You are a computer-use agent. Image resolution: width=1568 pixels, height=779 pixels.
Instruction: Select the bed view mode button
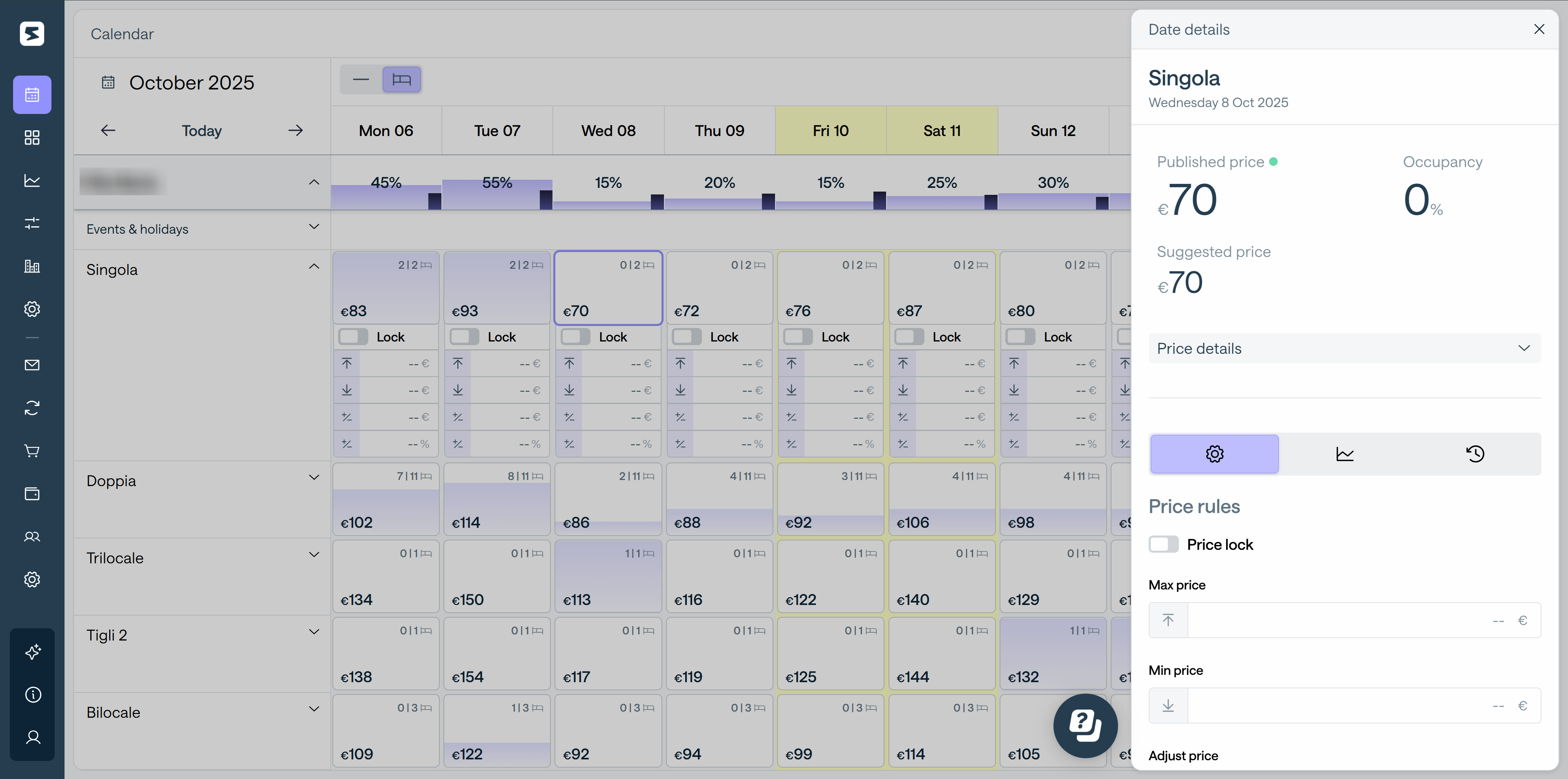pos(402,80)
